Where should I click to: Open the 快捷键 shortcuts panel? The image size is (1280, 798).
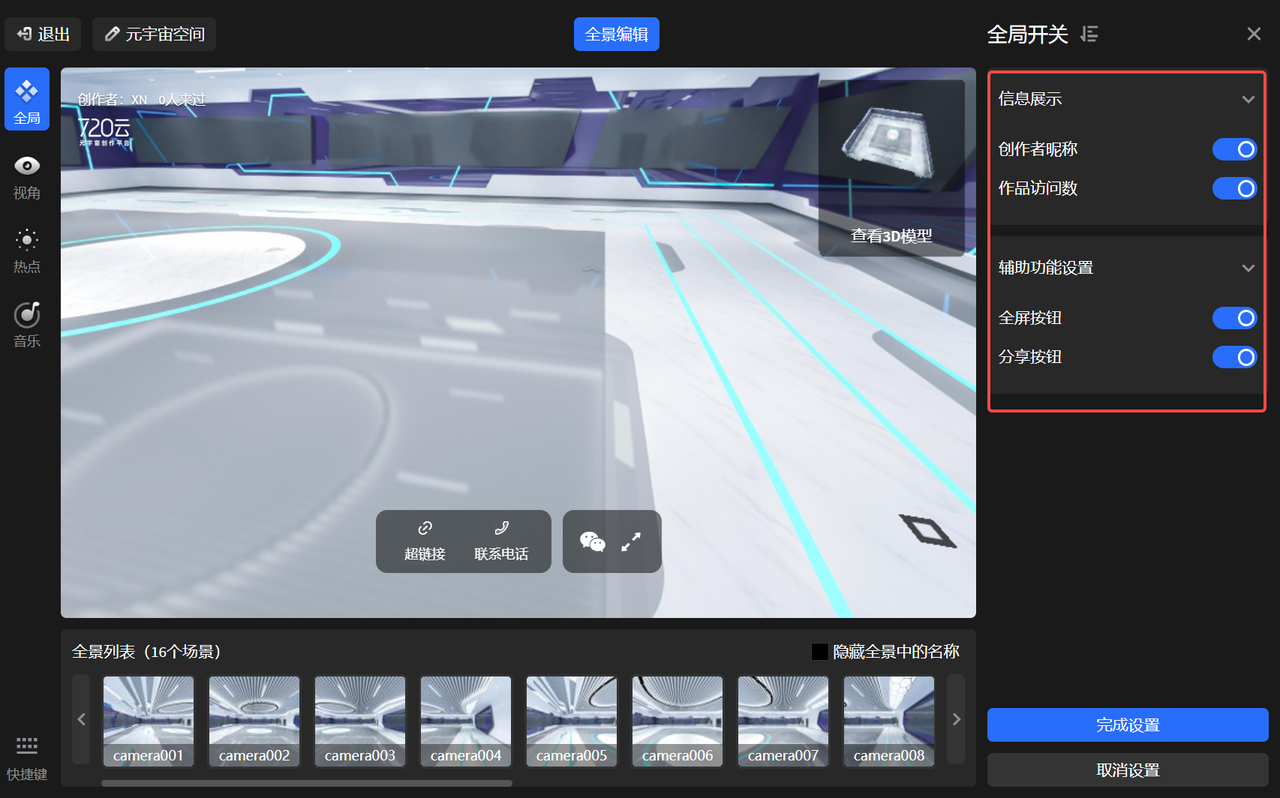pyautogui.click(x=27, y=758)
